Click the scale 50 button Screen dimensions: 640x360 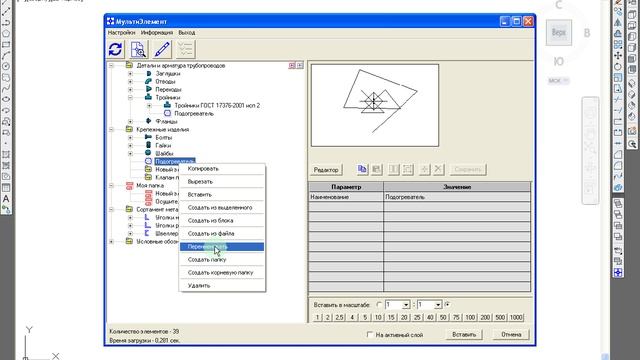click(443, 317)
